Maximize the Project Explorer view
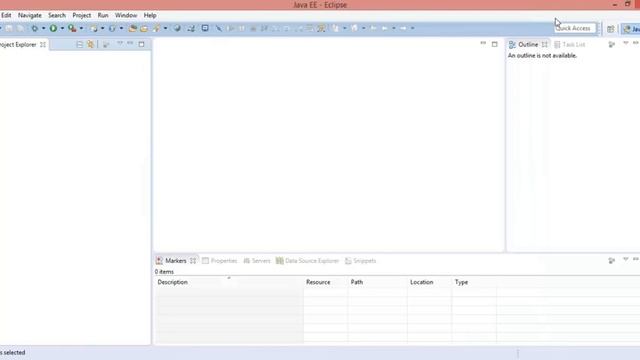Viewport: 640px width, 360px height. pos(141,44)
